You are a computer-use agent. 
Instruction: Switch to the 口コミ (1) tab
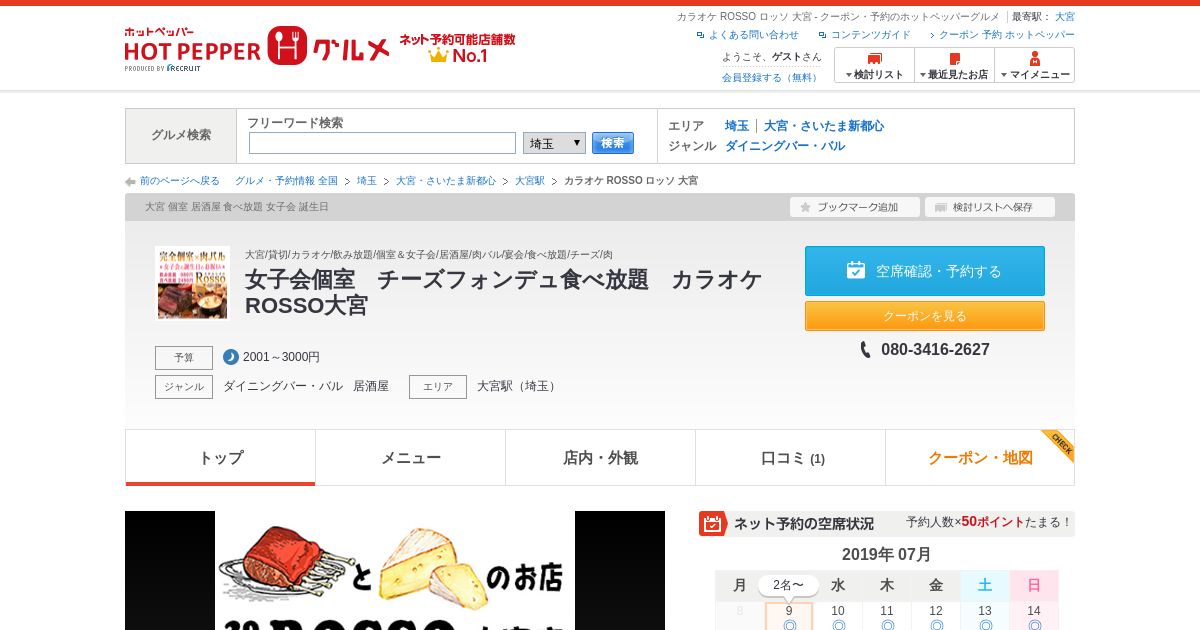[x=790, y=458]
